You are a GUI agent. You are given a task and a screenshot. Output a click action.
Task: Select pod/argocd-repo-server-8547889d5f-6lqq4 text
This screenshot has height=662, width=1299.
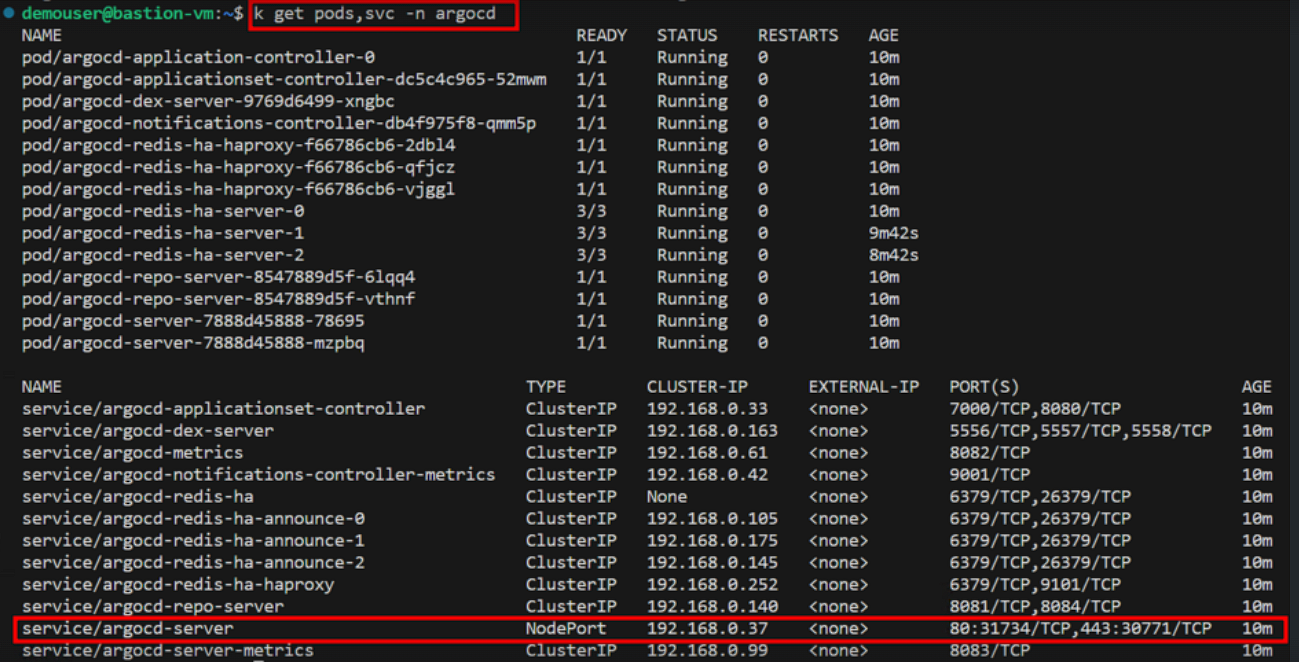[218, 277]
